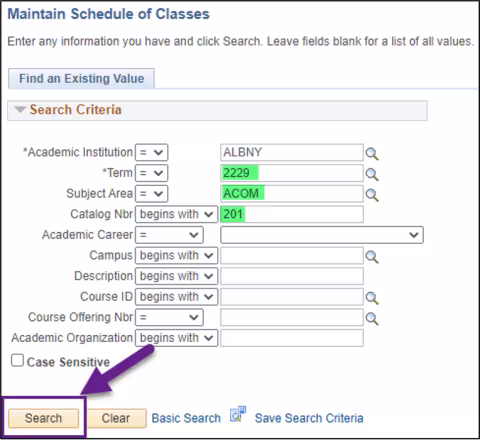Viewport: 480px width, 440px height.
Task: Click the empty Description input field
Action: point(292,276)
